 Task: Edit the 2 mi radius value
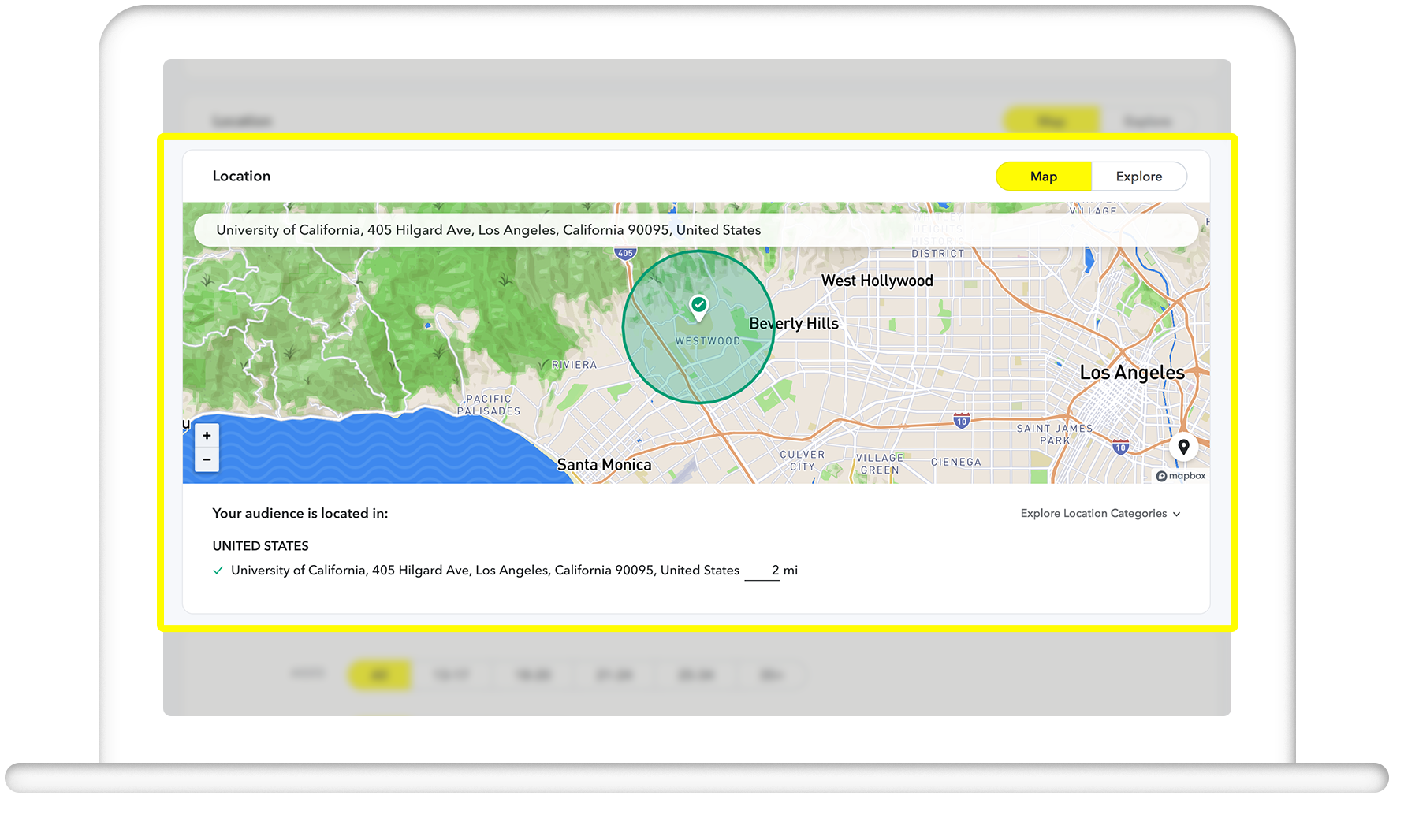(x=762, y=570)
